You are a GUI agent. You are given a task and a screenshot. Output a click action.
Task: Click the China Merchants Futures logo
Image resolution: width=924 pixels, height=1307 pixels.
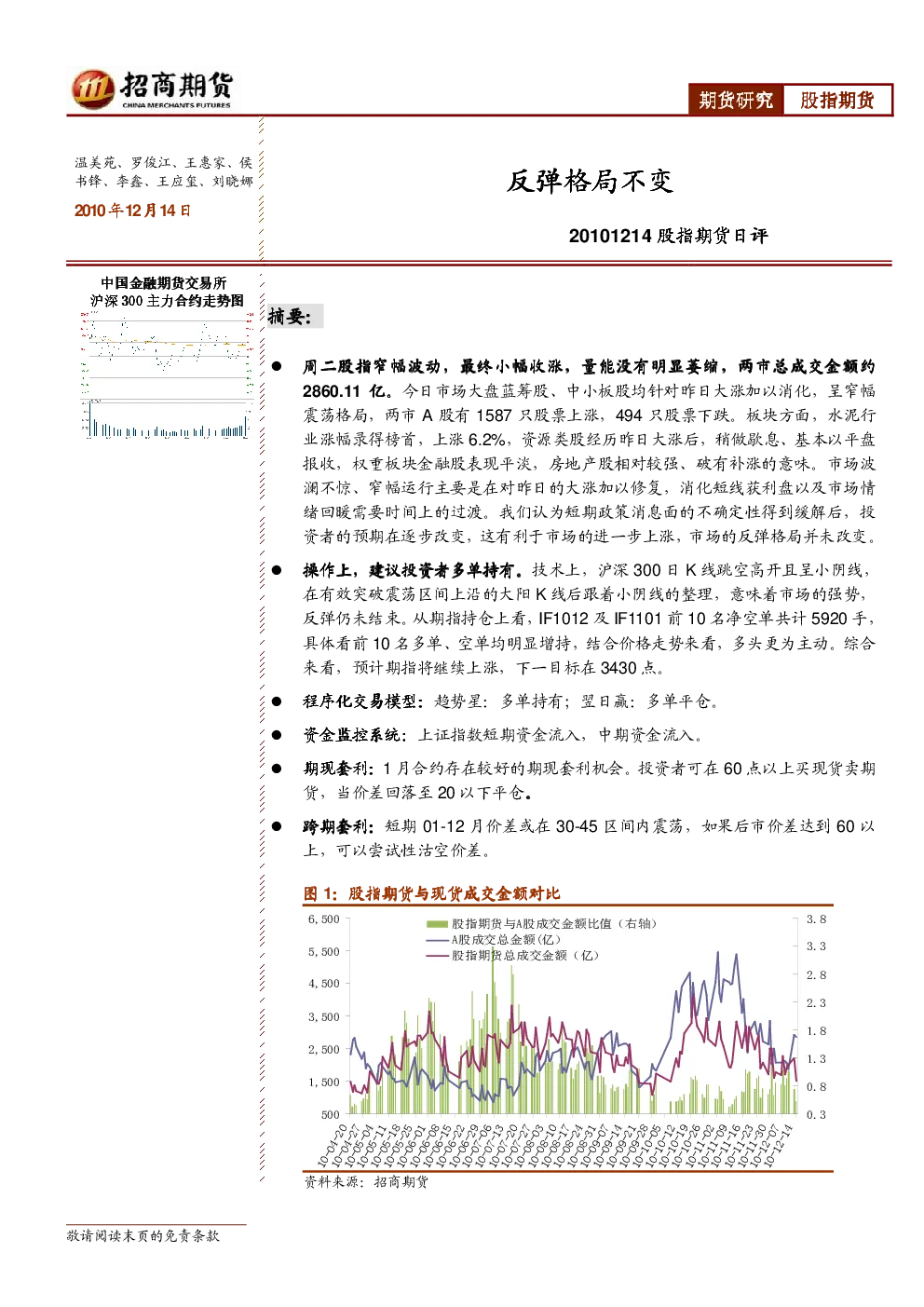[x=152, y=90]
